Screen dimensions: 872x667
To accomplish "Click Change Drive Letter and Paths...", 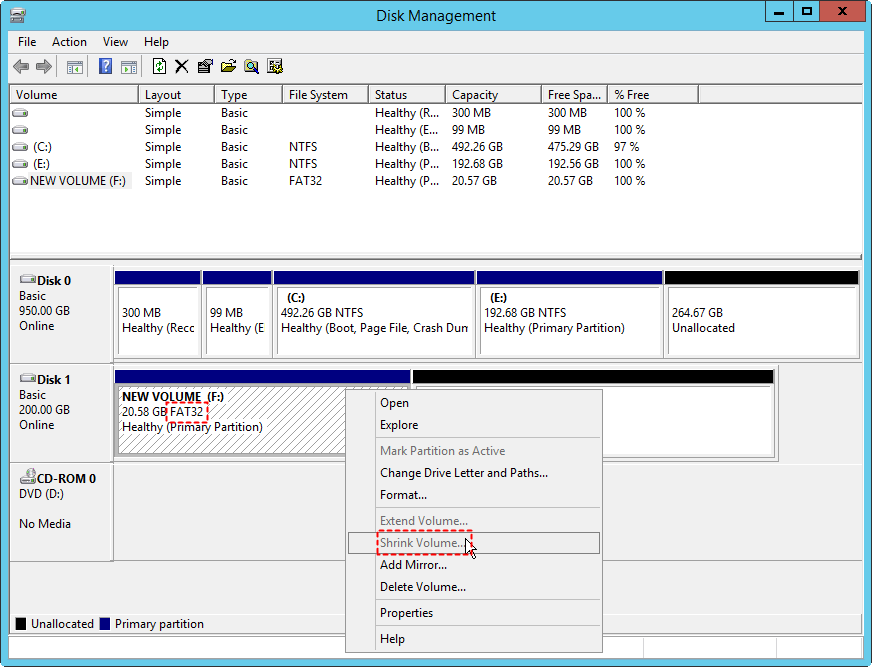I will pyautogui.click(x=463, y=473).
